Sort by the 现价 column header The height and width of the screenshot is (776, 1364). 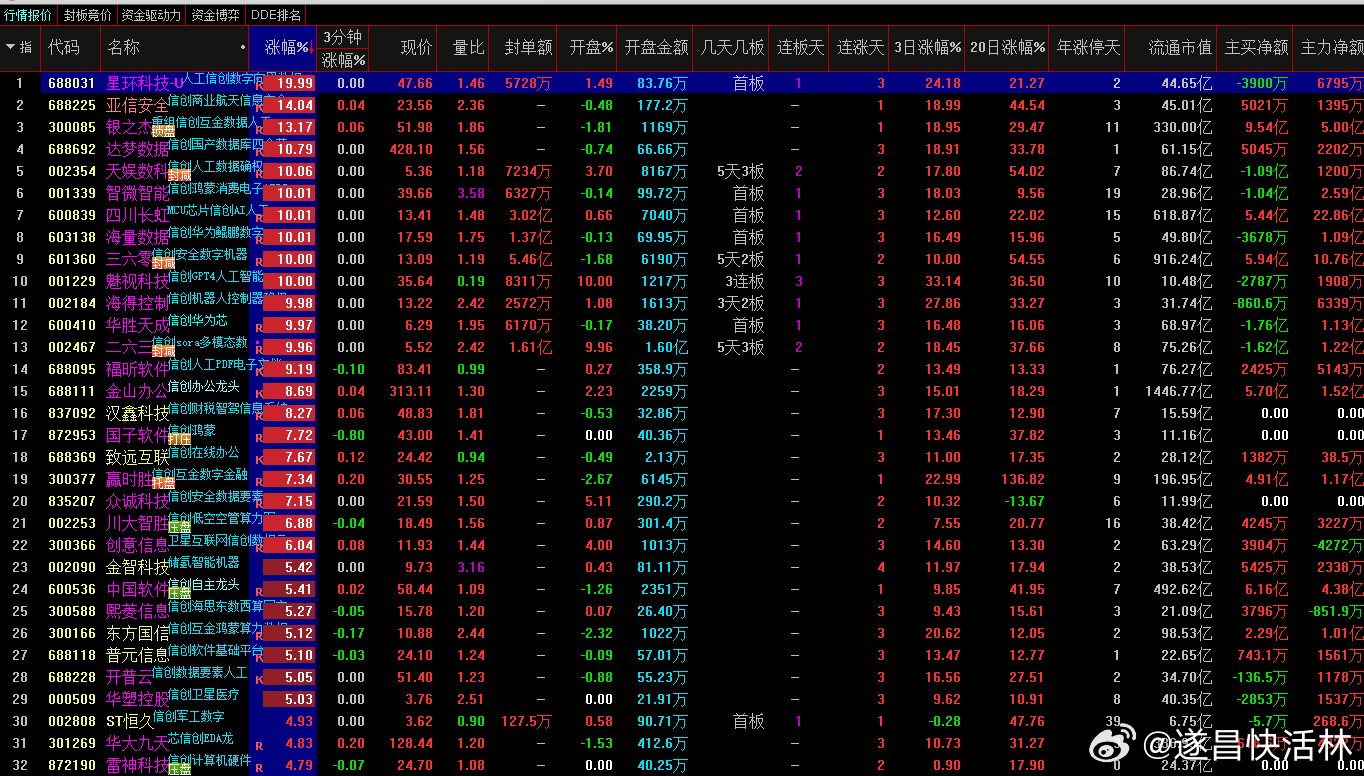pyautogui.click(x=417, y=47)
